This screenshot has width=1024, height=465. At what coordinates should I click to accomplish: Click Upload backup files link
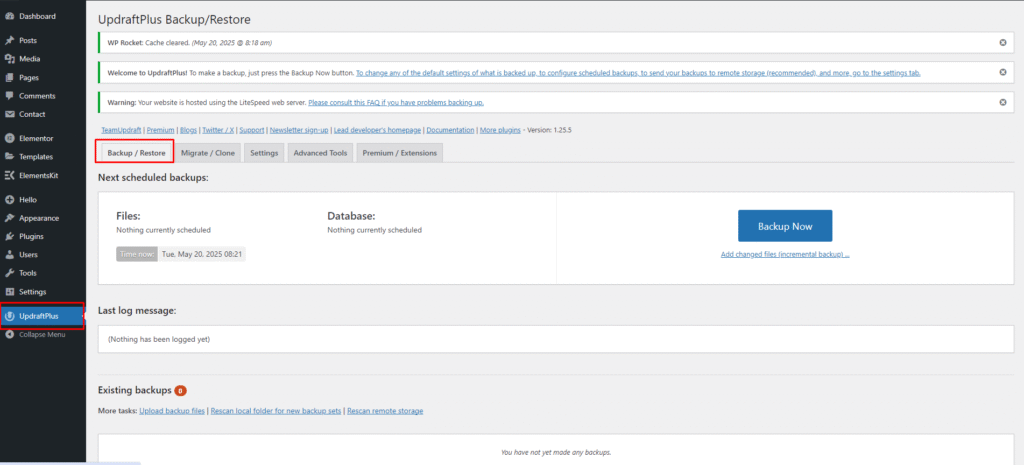173,411
